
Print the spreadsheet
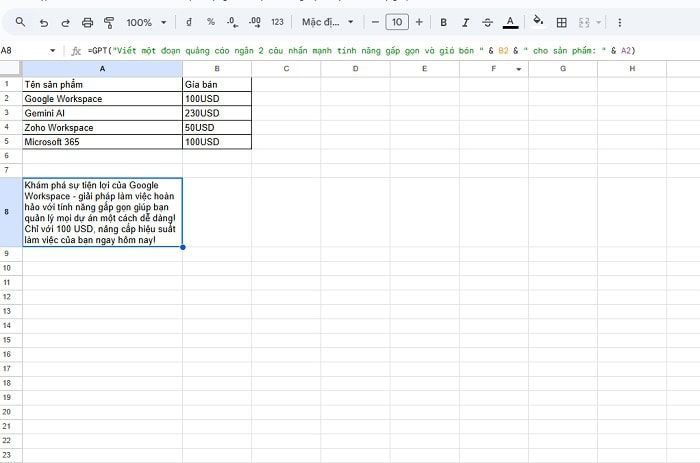87,22
